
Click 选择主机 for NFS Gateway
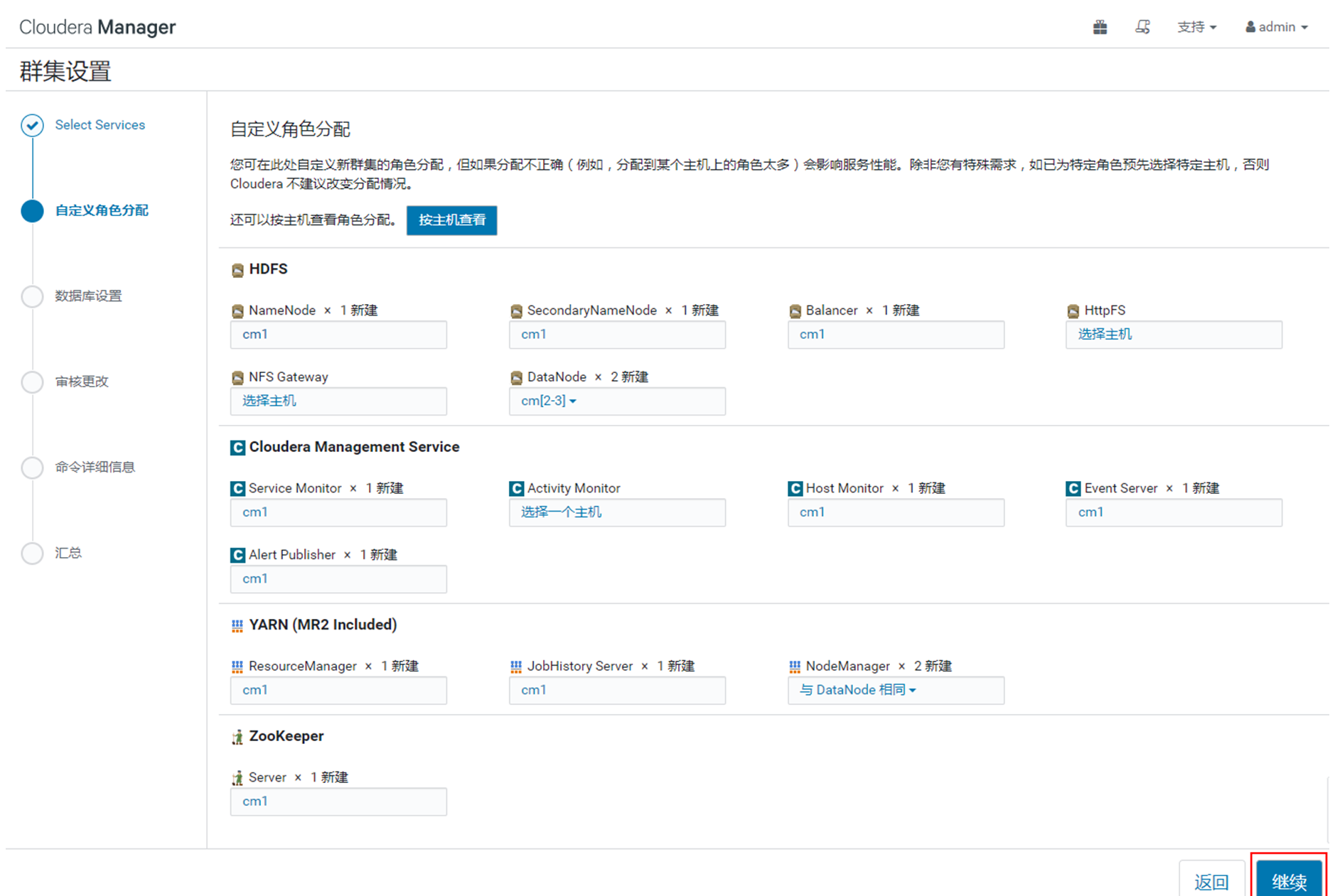pos(338,401)
